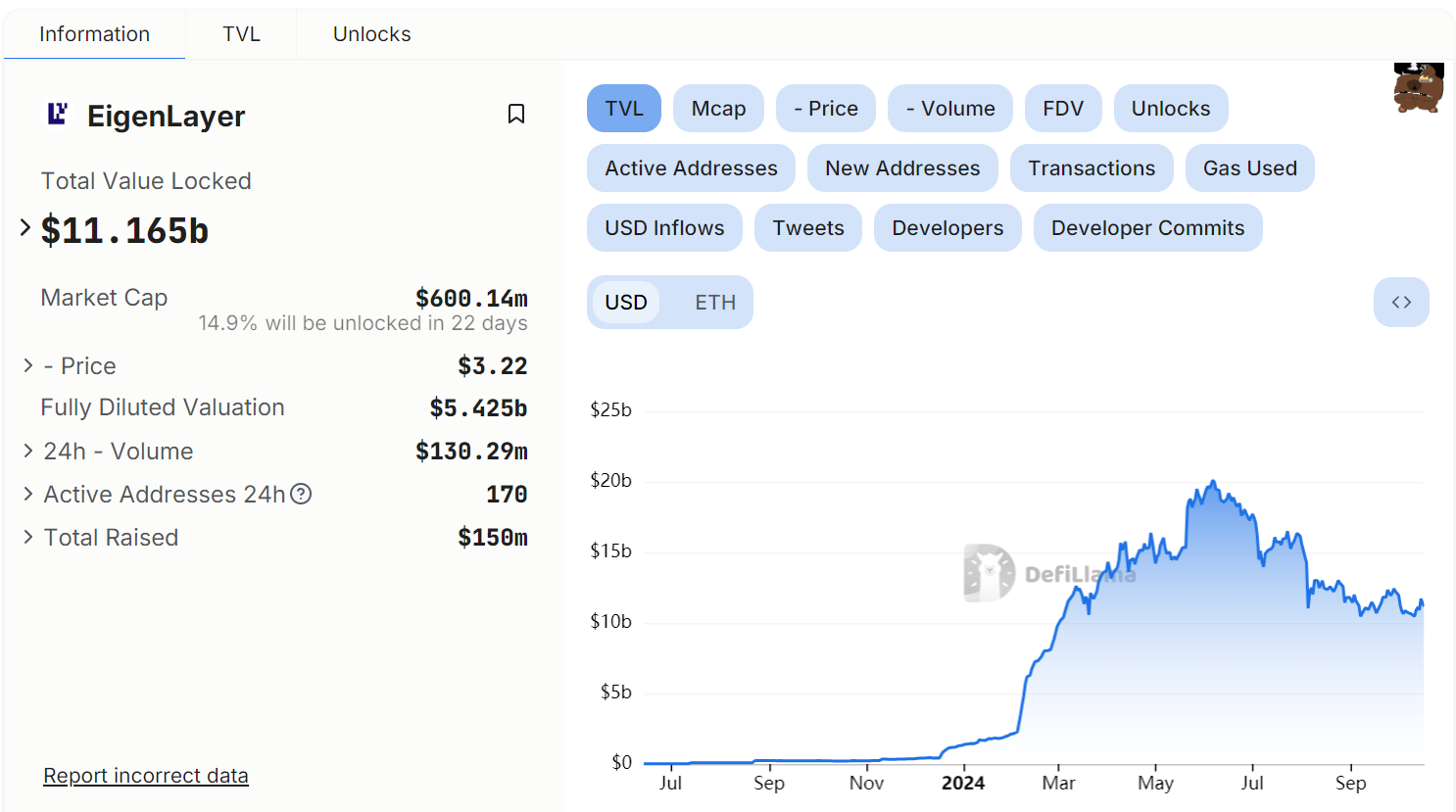Screen dimensions: 1456x812
Task: Enable the Active Addresses metric
Action: (x=691, y=167)
